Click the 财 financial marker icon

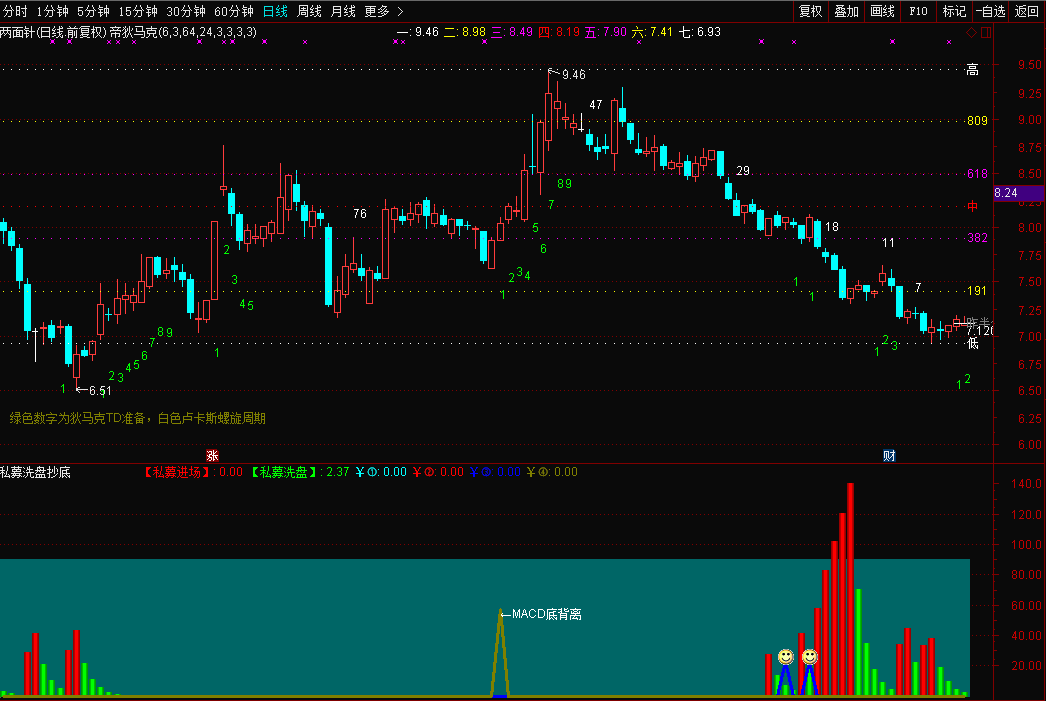889,456
